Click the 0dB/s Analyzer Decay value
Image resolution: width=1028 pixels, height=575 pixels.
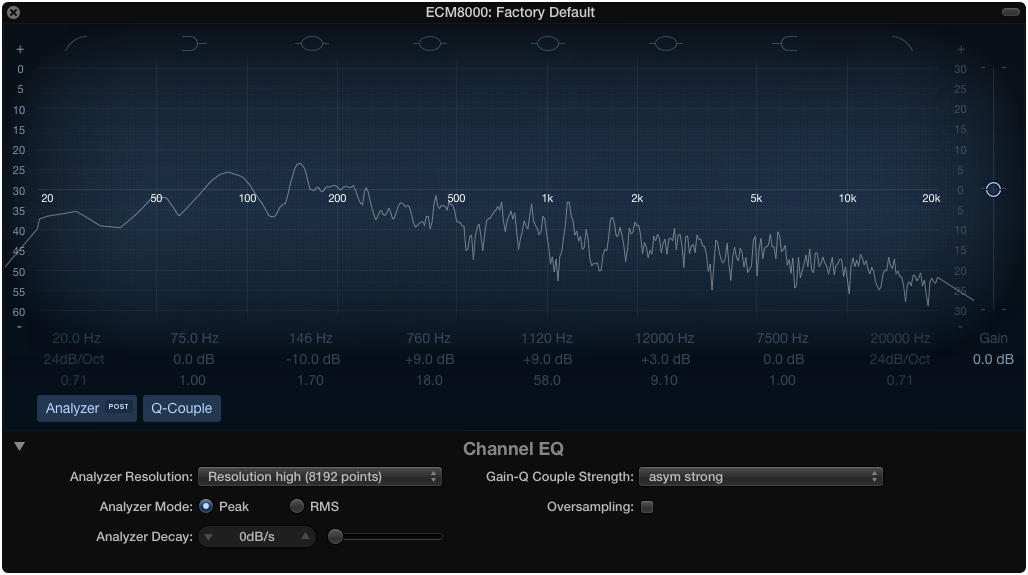pyautogui.click(x=257, y=537)
